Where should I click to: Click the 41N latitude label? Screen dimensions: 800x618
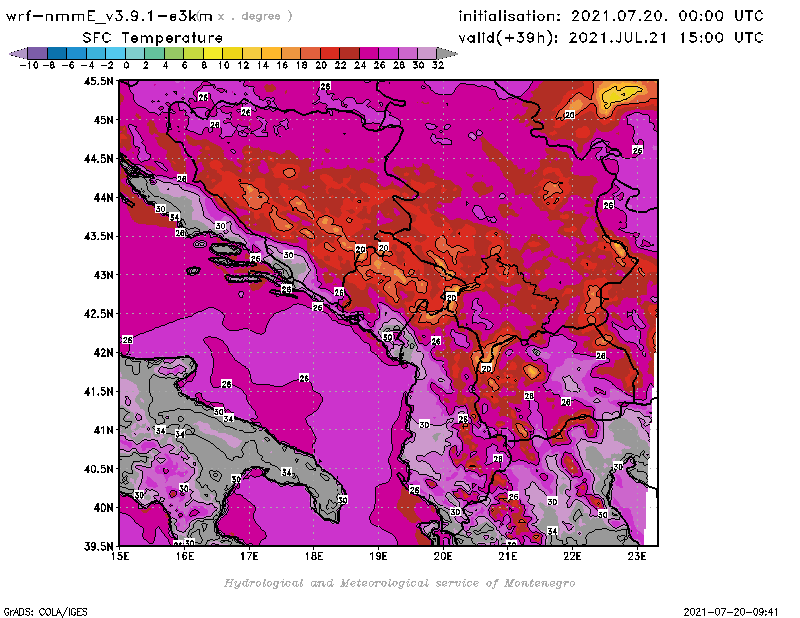coord(103,430)
